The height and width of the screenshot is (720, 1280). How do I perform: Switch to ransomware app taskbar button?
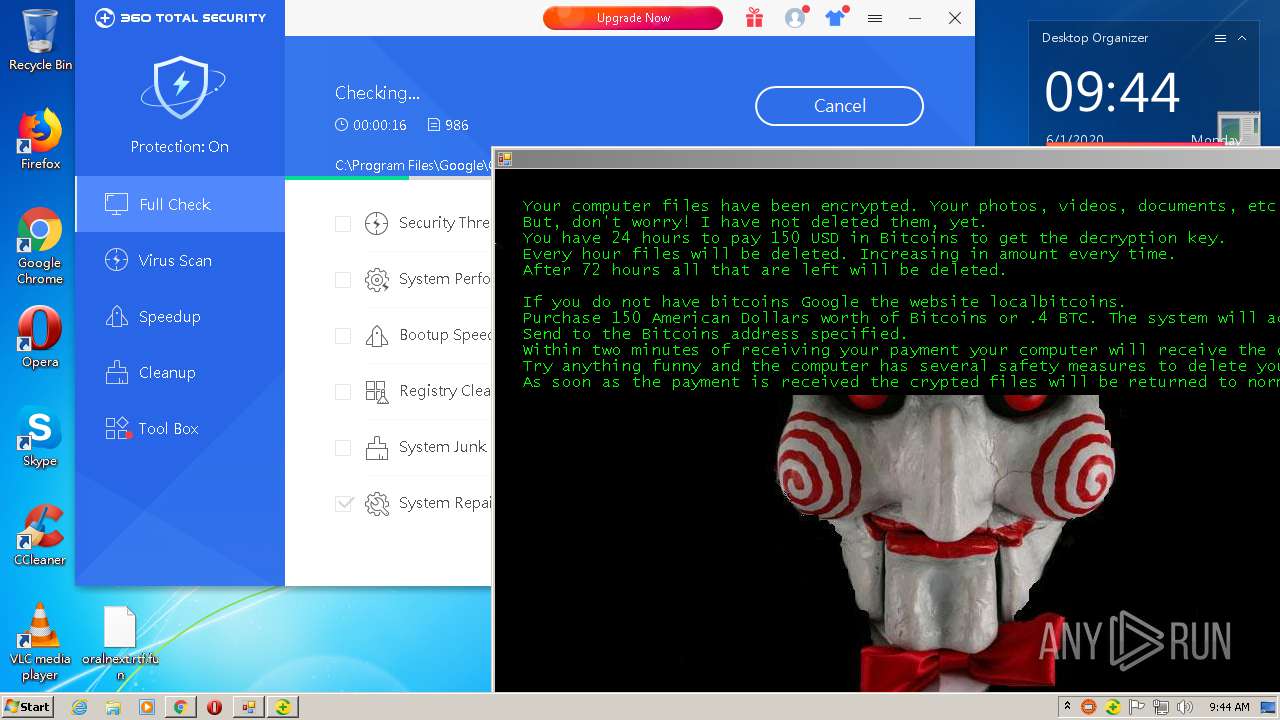[x=248, y=707]
